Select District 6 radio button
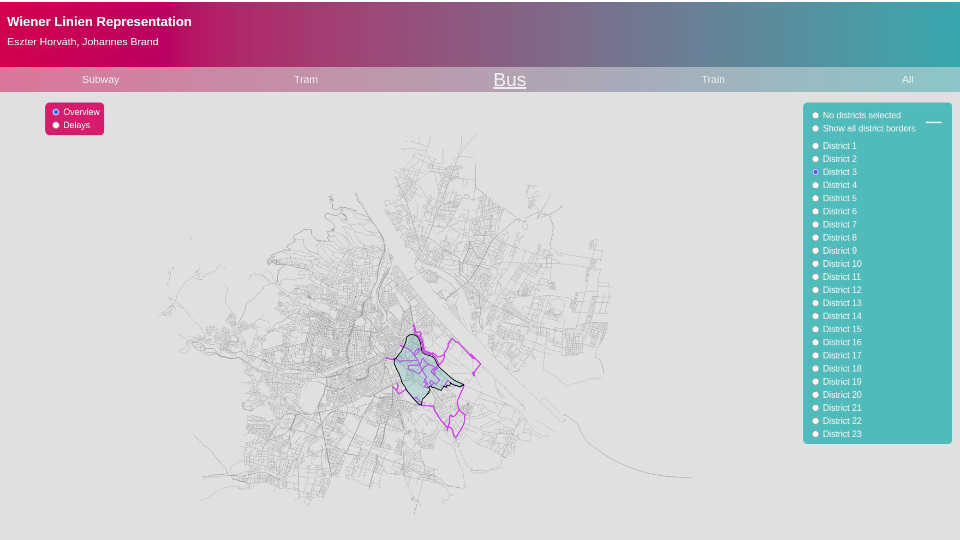Image resolution: width=960 pixels, height=540 pixels. click(816, 211)
